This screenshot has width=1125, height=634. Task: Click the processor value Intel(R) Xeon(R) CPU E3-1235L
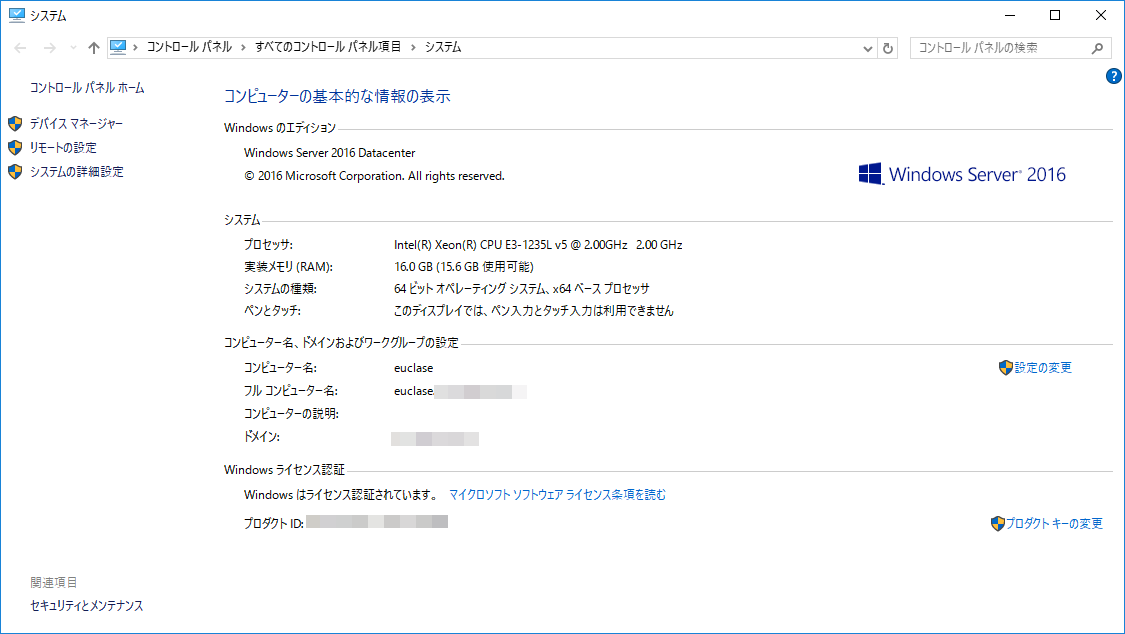click(x=538, y=245)
